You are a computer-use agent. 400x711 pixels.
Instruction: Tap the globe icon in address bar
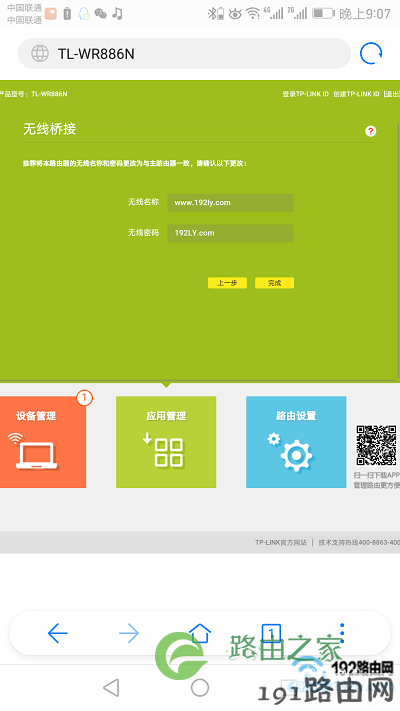39,54
